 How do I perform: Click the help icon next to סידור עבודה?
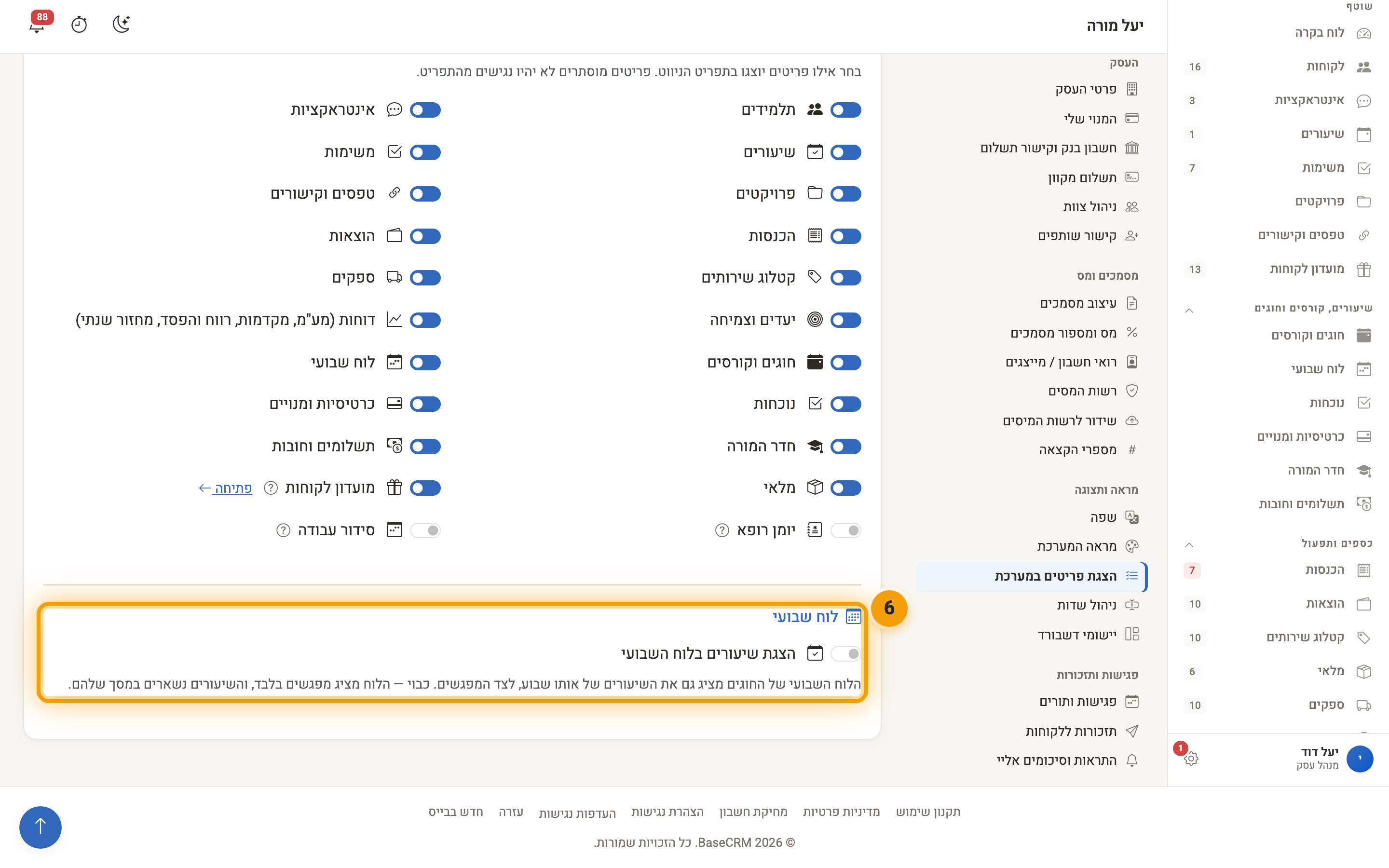pos(283,530)
